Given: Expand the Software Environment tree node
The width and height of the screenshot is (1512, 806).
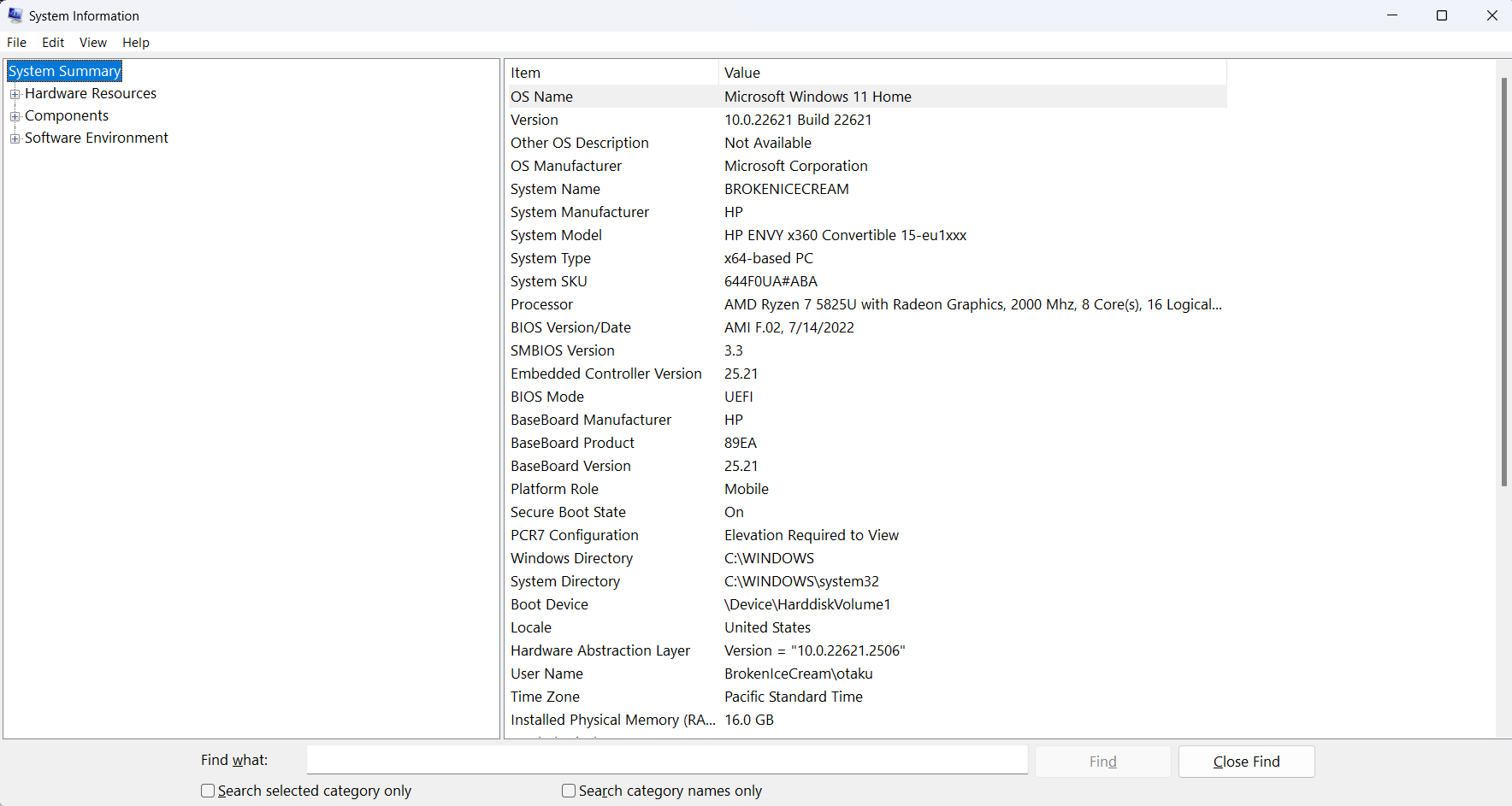Looking at the screenshot, I should [x=15, y=138].
